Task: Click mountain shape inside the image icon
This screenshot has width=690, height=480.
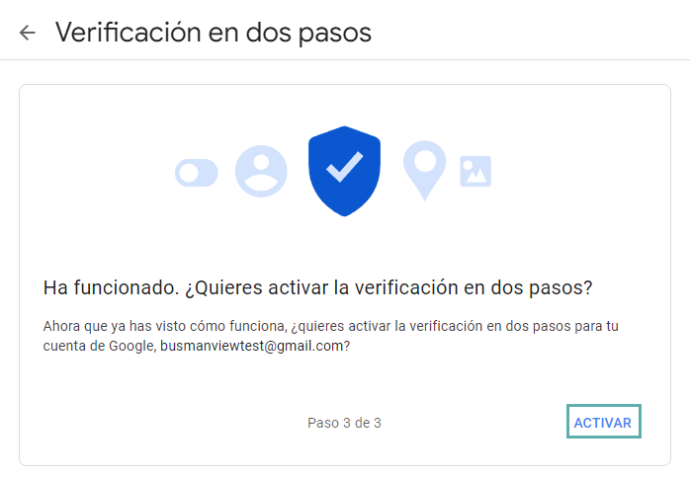Action: click(477, 176)
